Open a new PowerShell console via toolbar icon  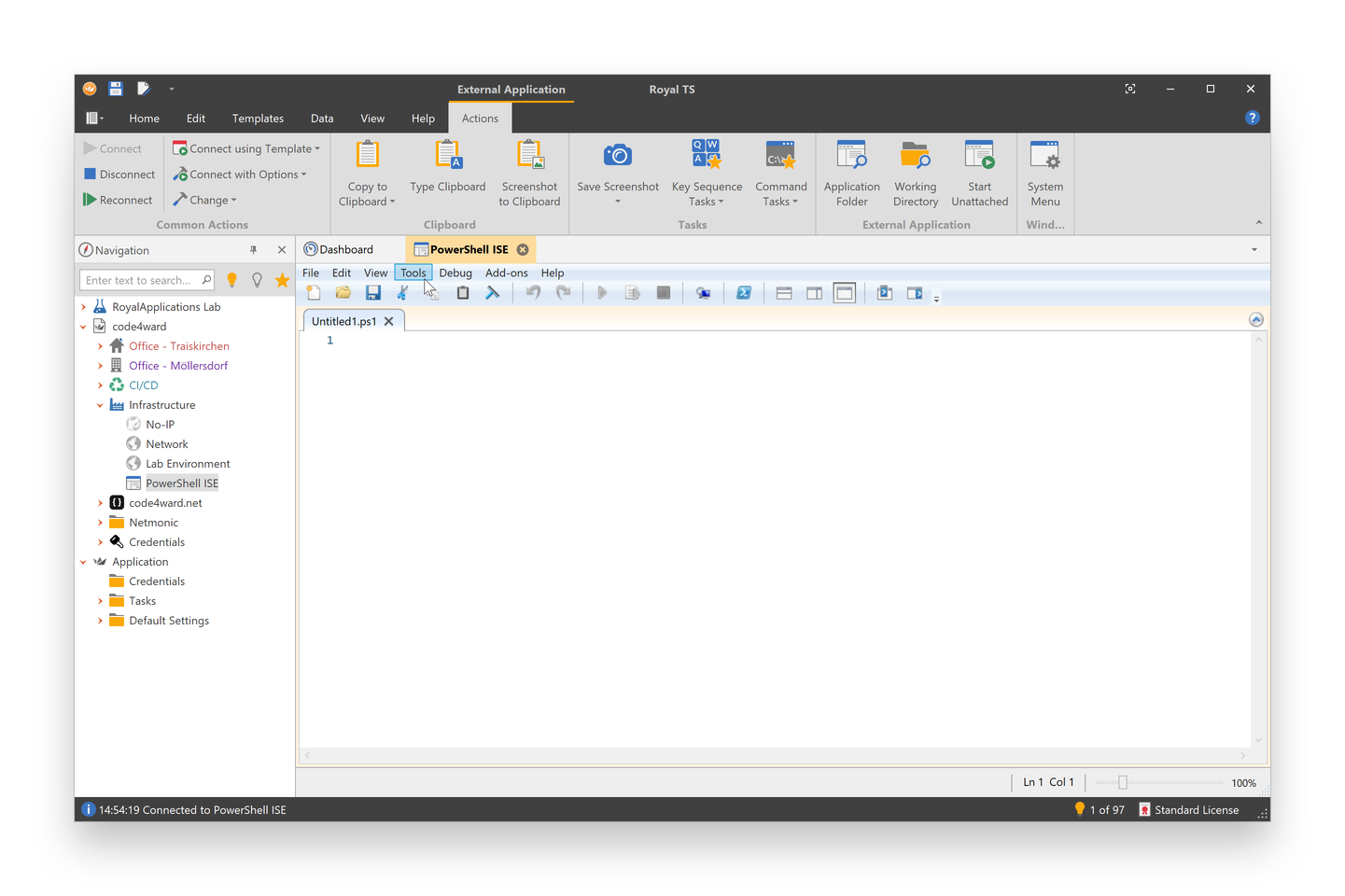[x=744, y=292]
